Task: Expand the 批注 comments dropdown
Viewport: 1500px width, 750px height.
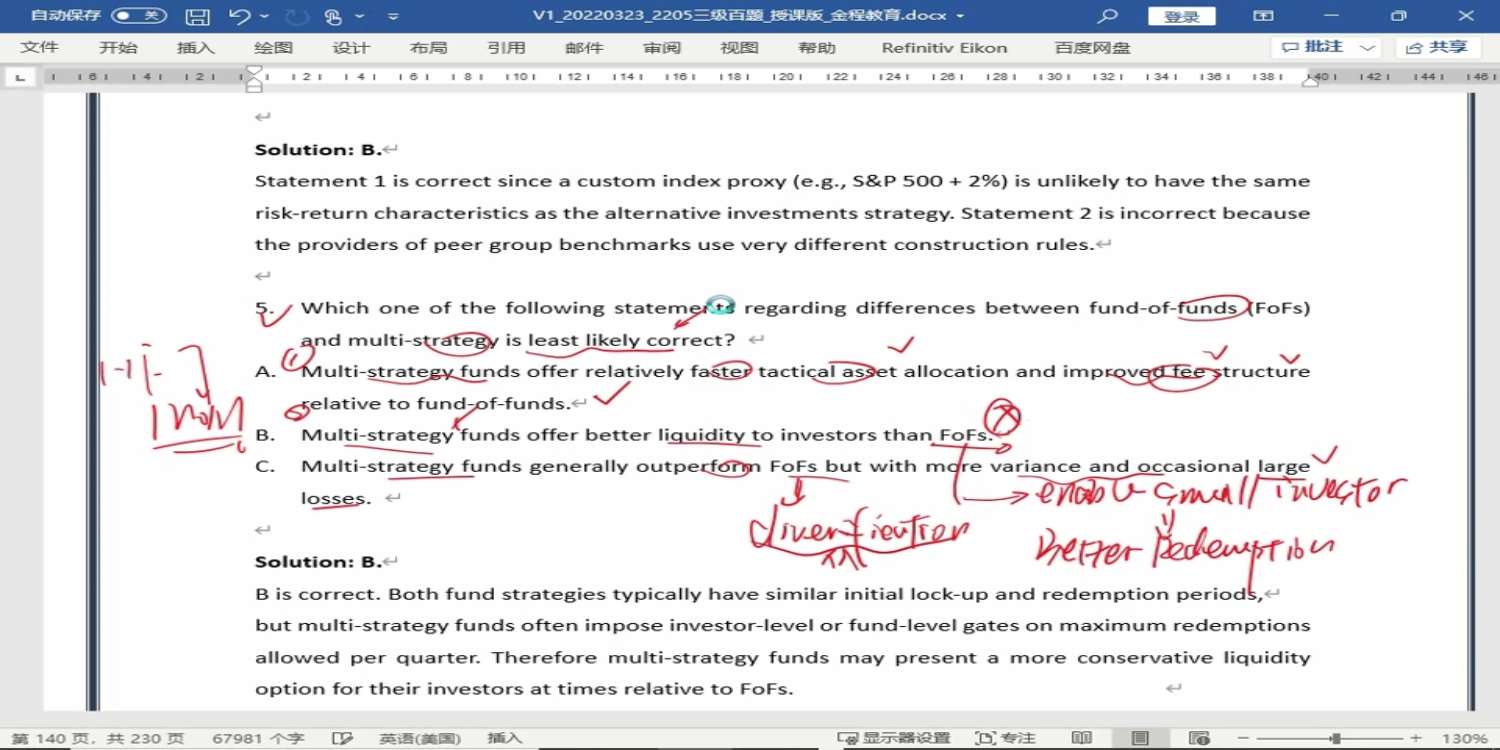Action: [1369, 47]
